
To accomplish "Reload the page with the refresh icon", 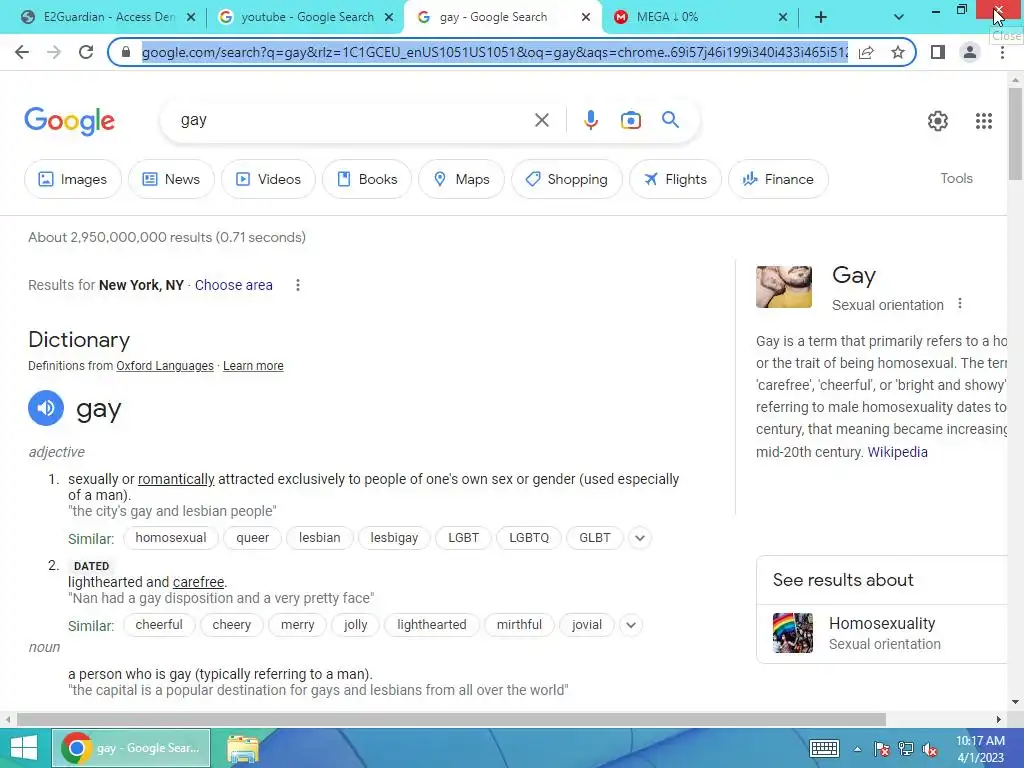I will click(86, 52).
